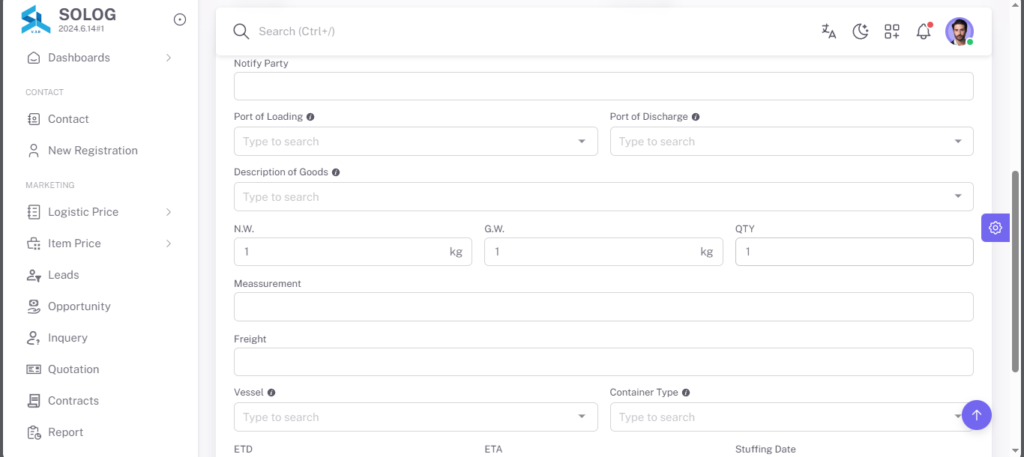The image size is (1024, 457).
Task: Open Port of Discharge dropdown
Action: [x=792, y=141]
